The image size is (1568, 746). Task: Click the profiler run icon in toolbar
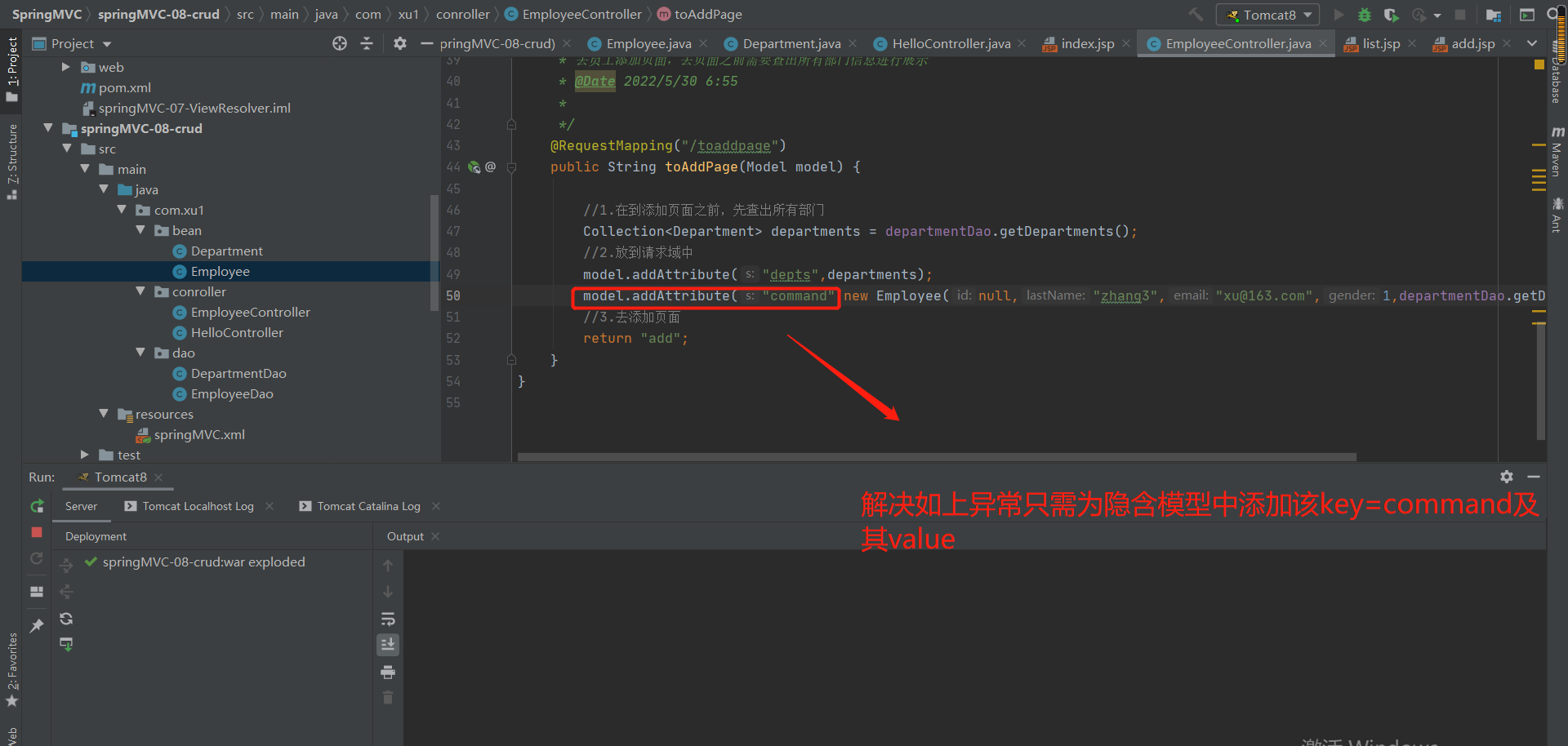pyautogui.click(x=1419, y=15)
